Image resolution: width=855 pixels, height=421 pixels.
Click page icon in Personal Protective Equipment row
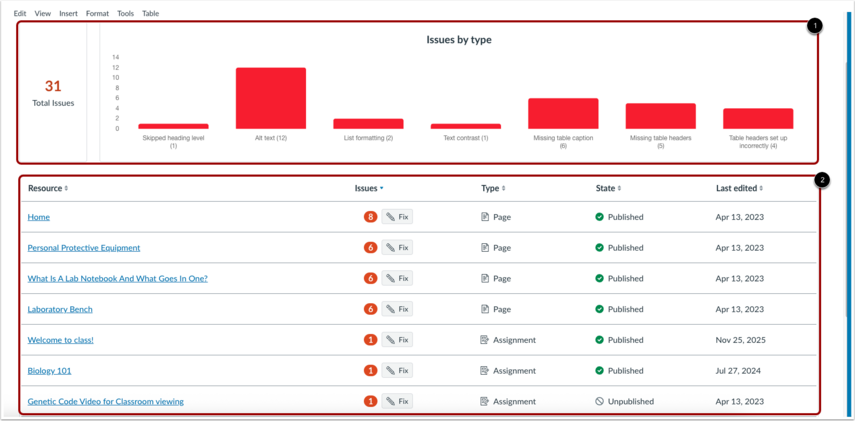485,248
